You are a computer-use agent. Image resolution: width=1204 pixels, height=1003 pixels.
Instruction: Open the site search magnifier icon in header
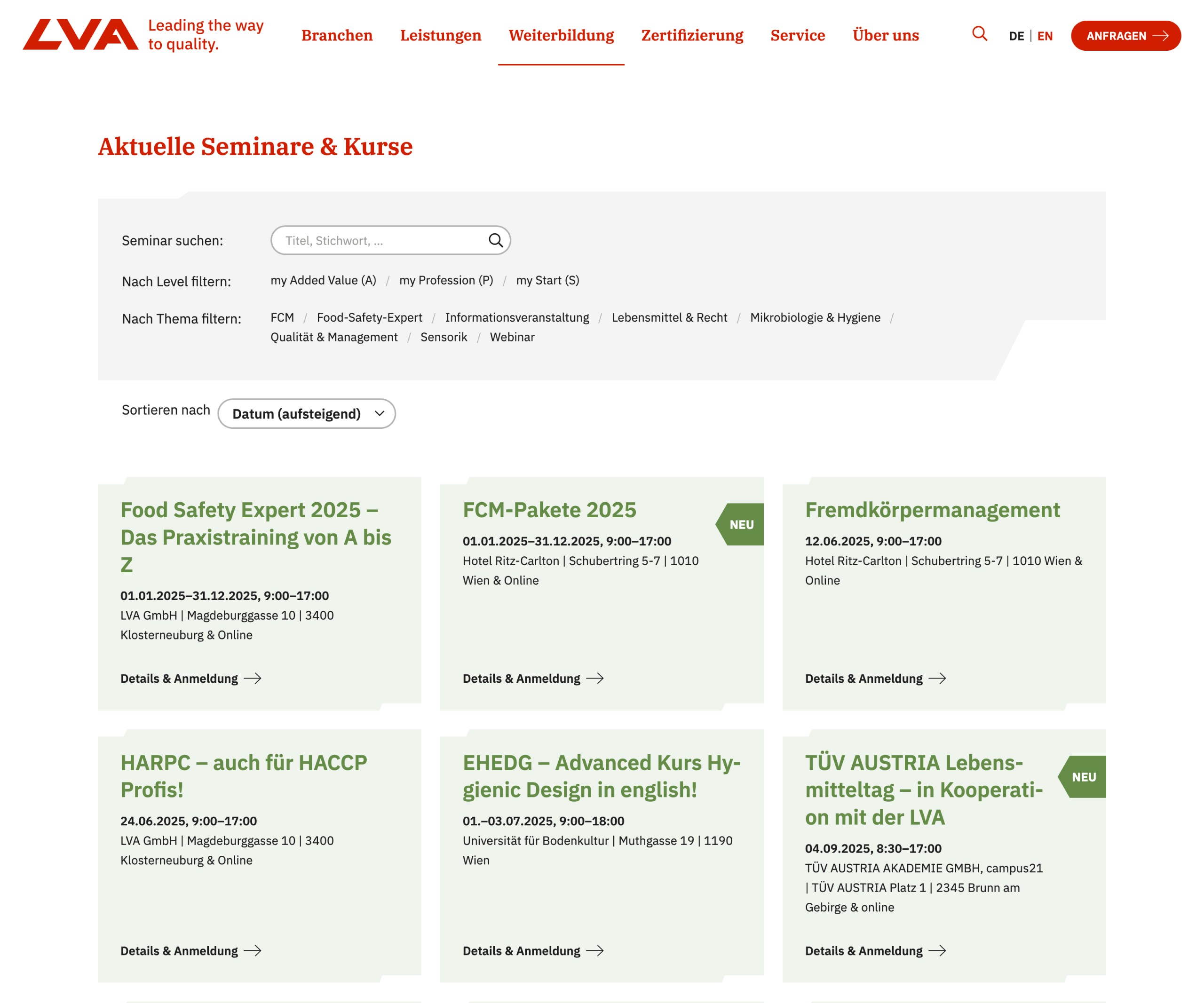pyautogui.click(x=979, y=34)
